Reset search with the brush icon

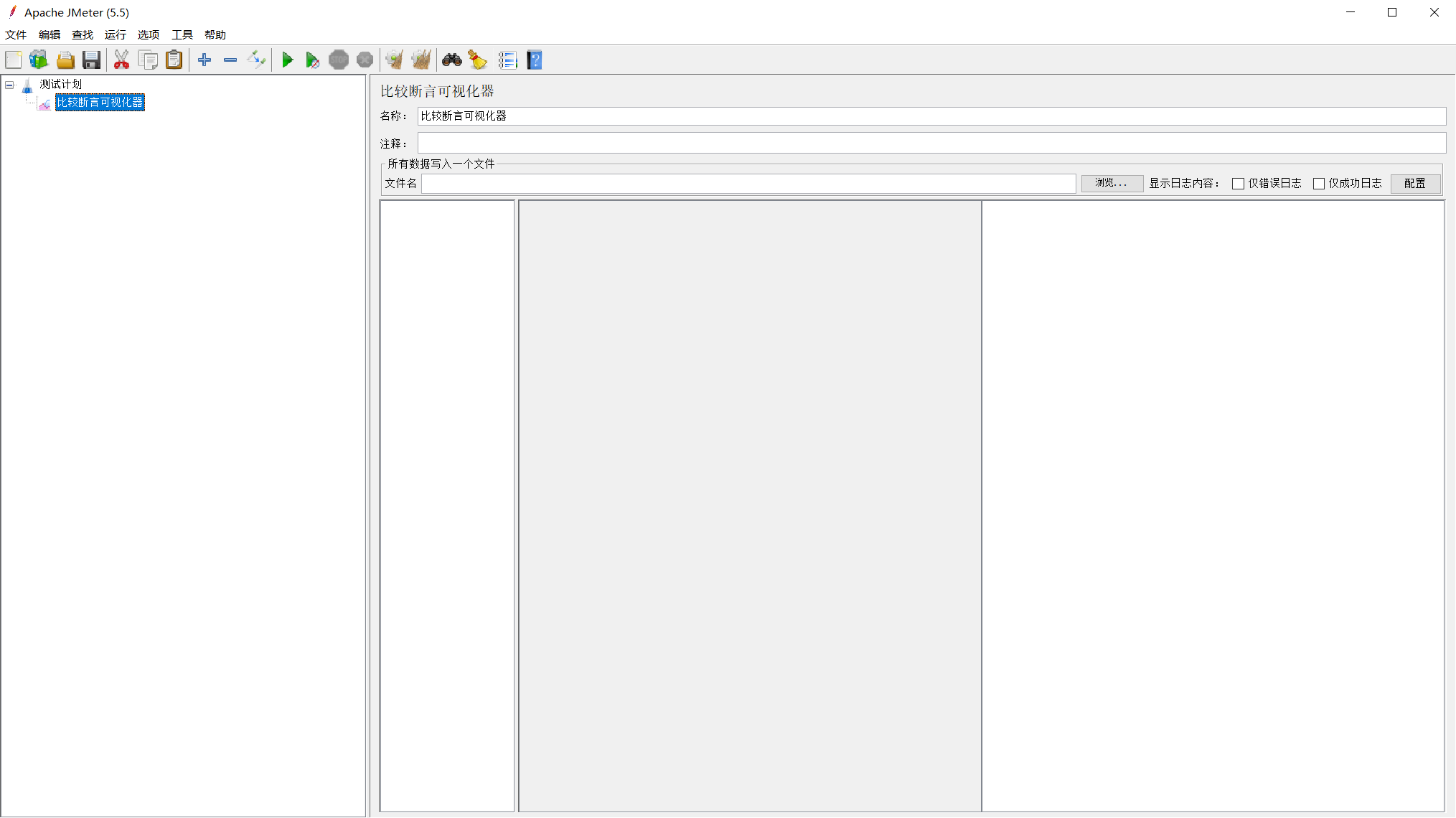coord(478,60)
